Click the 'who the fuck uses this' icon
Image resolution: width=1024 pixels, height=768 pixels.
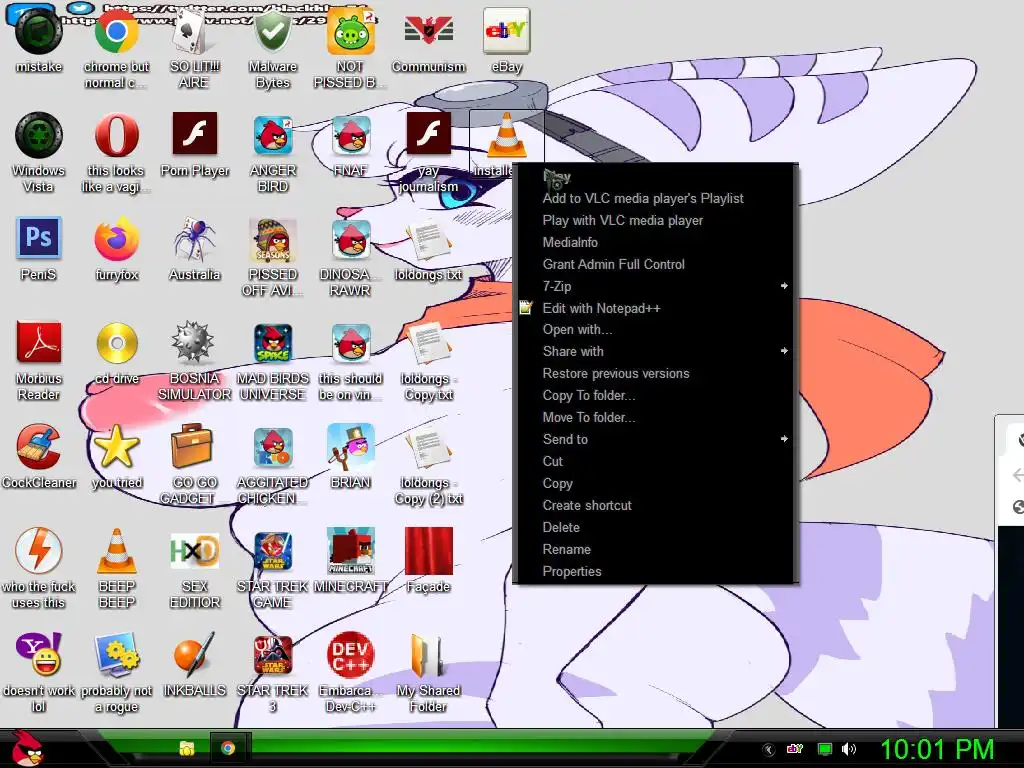pyautogui.click(x=39, y=551)
